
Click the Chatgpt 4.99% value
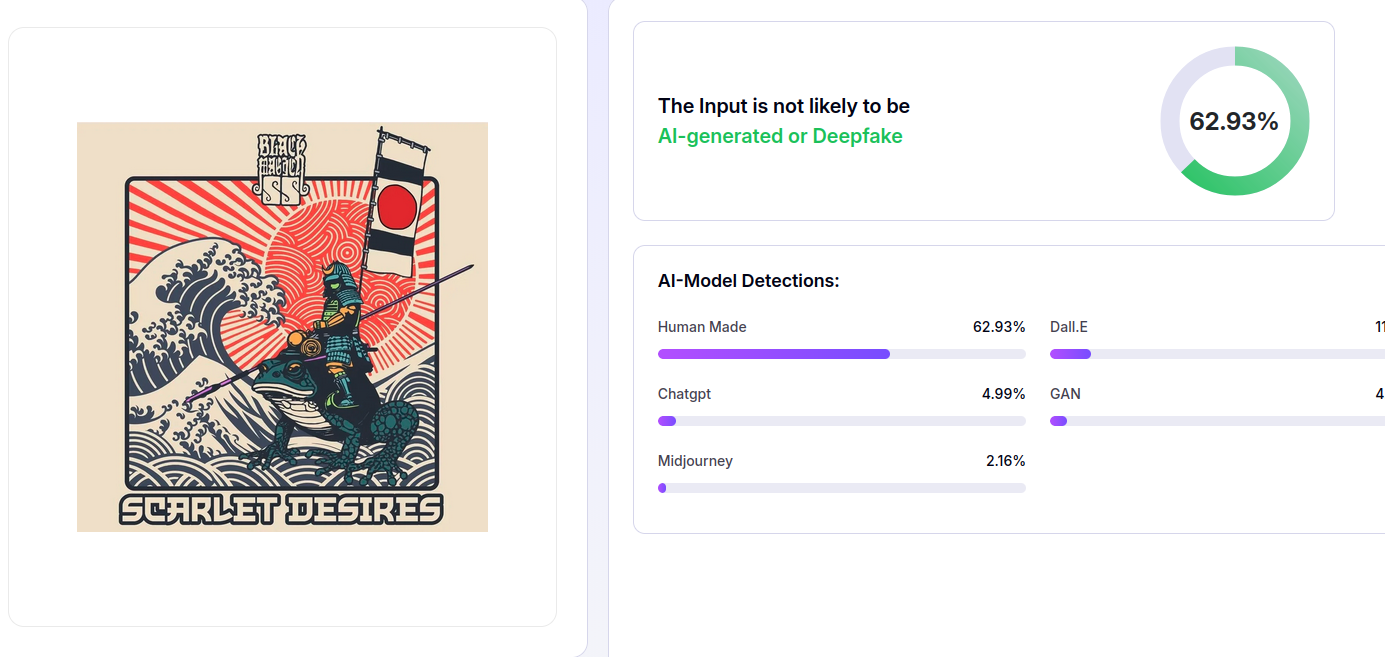click(1003, 394)
